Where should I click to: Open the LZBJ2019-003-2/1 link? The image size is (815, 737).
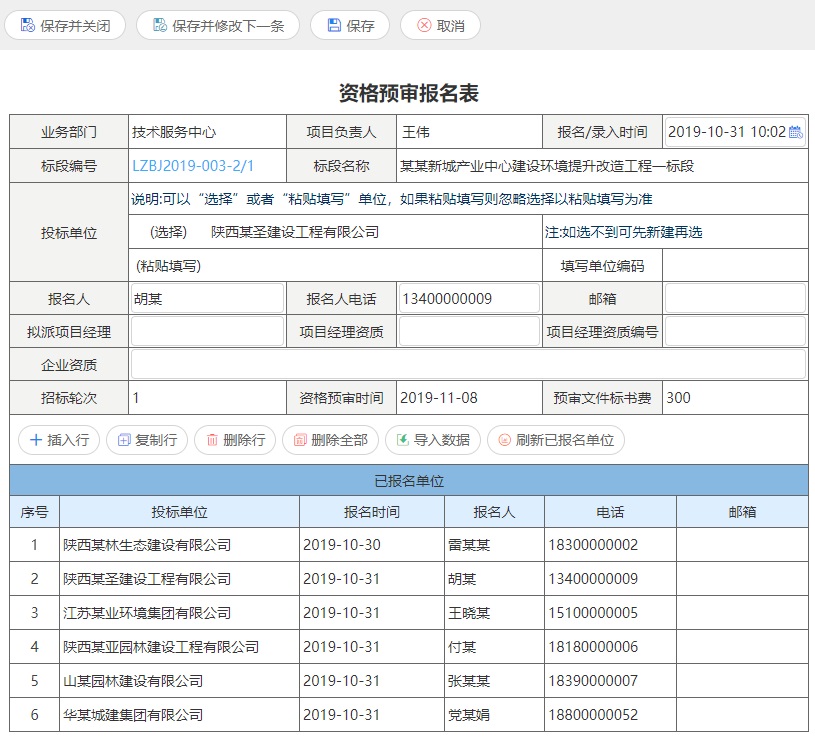click(x=193, y=166)
